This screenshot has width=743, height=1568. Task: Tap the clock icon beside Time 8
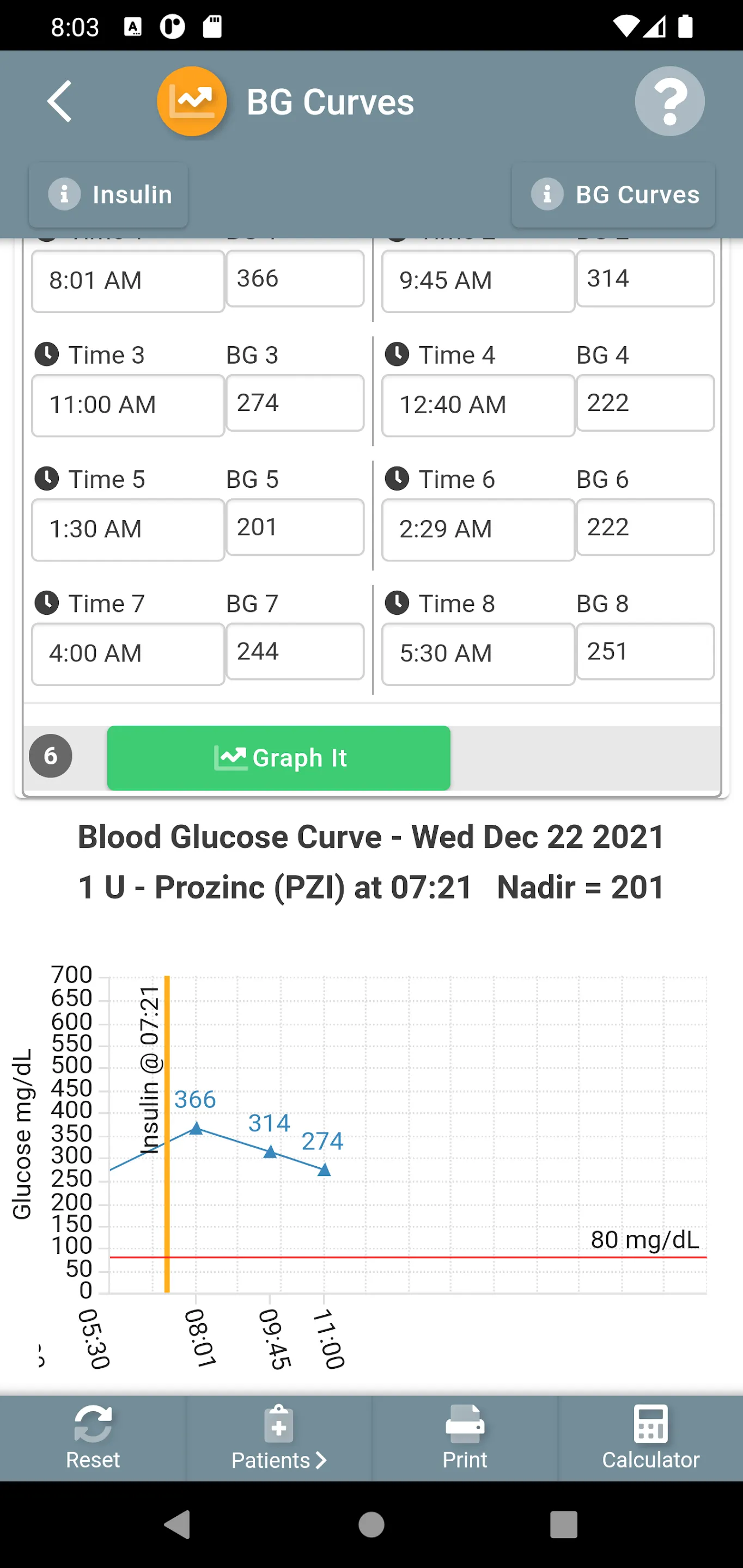click(397, 603)
